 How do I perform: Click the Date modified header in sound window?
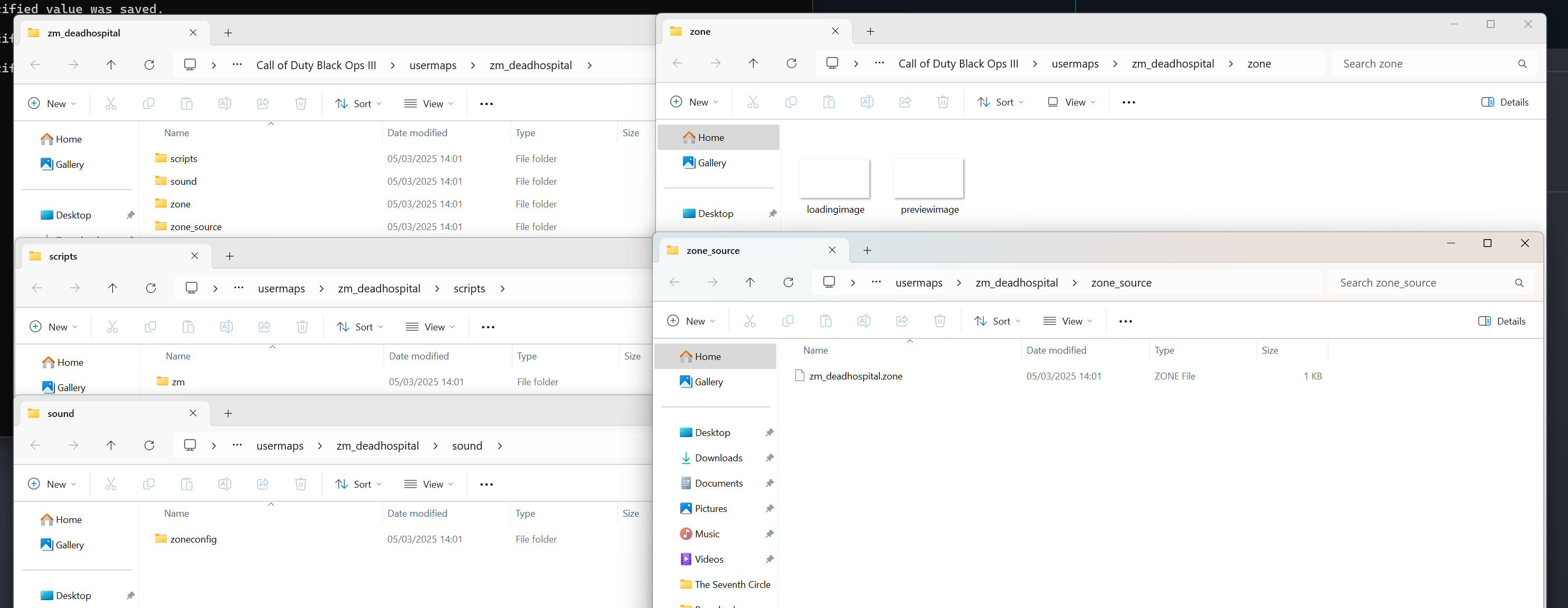pyautogui.click(x=417, y=513)
